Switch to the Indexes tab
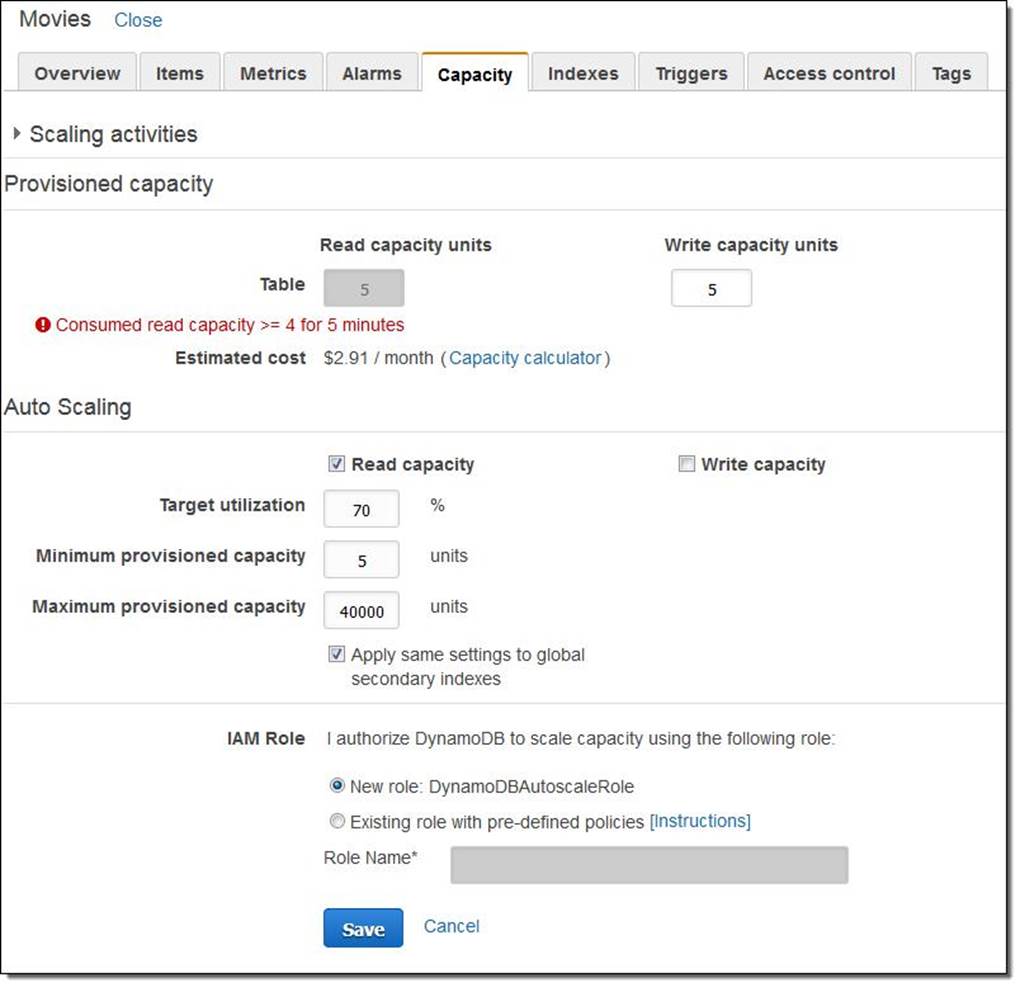 (583, 74)
